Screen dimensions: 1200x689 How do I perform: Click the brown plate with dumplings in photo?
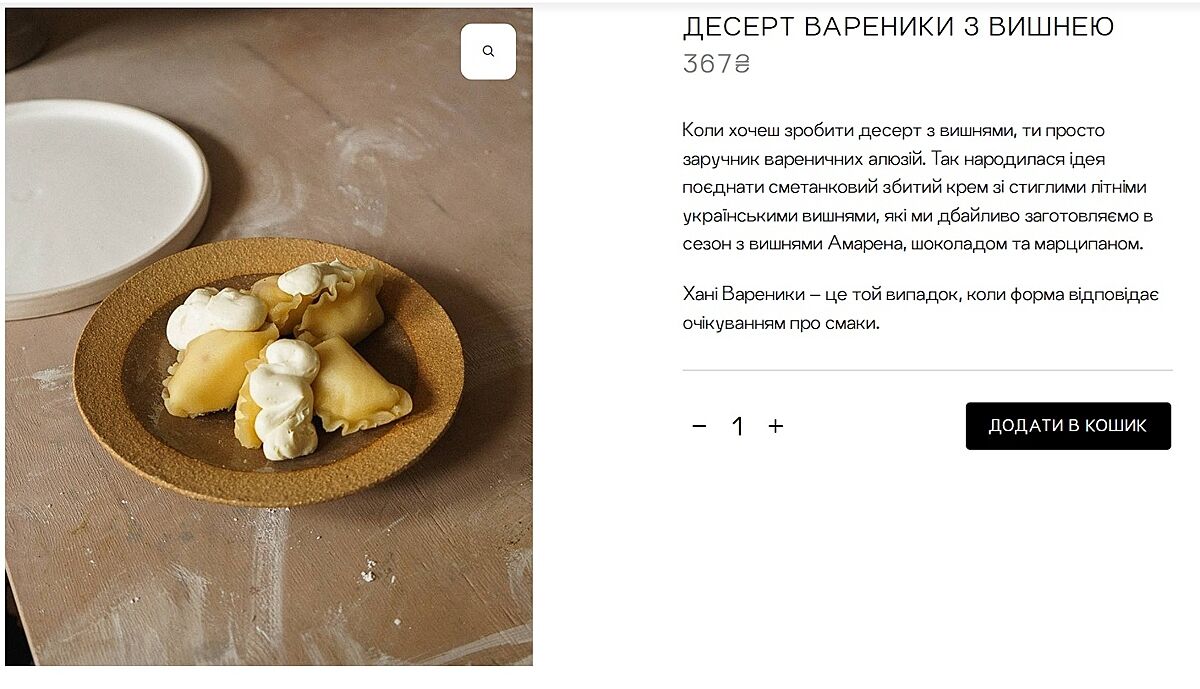(x=268, y=370)
